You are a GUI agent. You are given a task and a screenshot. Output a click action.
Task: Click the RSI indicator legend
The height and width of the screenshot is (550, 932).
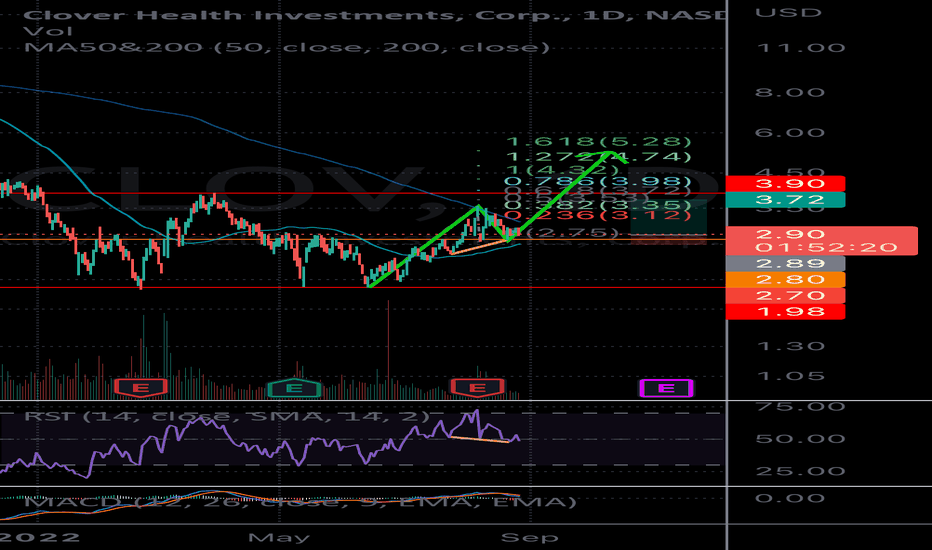[x=226, y=416]
